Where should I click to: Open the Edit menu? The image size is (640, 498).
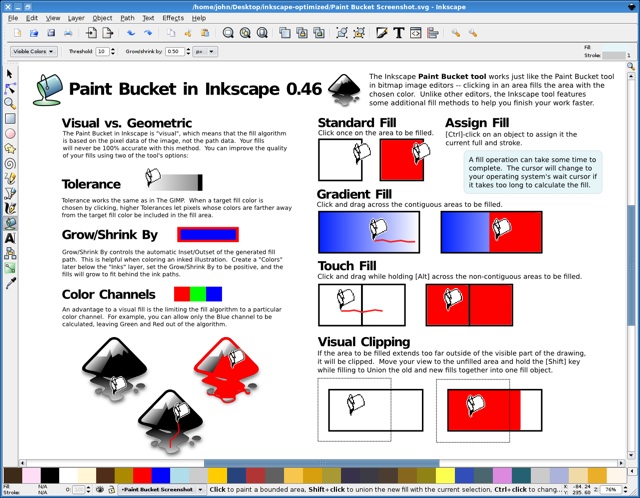(32, 18)
